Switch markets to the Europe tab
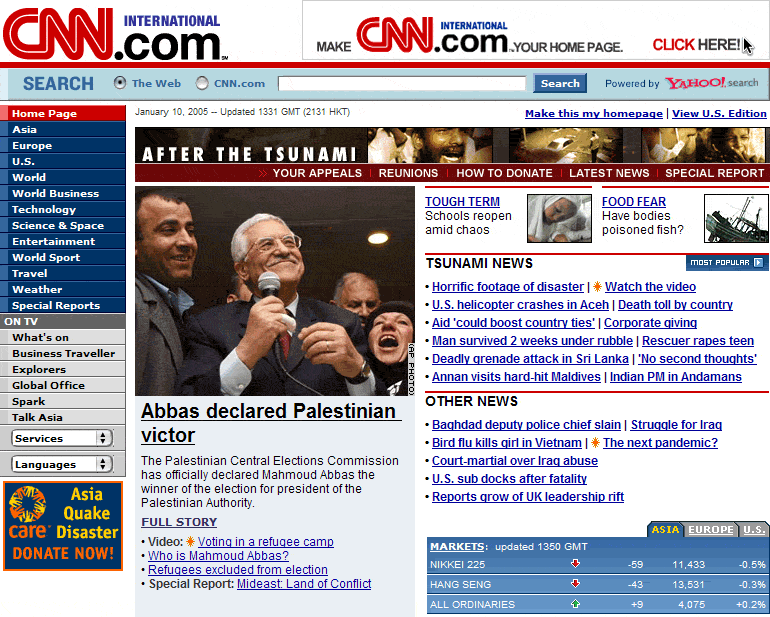The image size is (770, 617). pyautogui.click(x=711, y=530)
